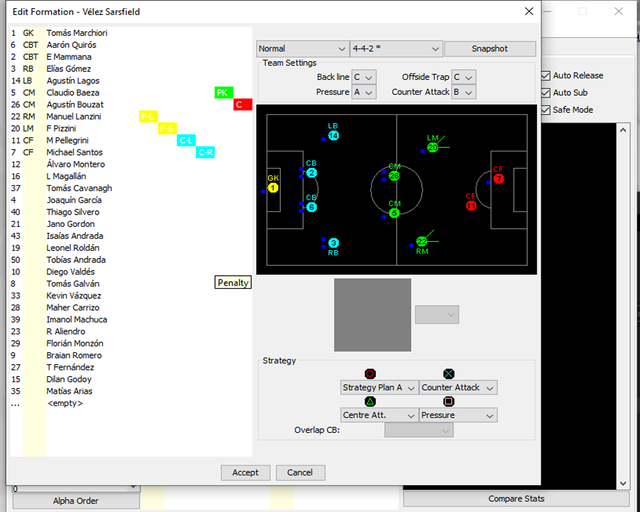Select M Pellegrini in the squad list
The image size is (640, 512).
[x=67, y=140]
